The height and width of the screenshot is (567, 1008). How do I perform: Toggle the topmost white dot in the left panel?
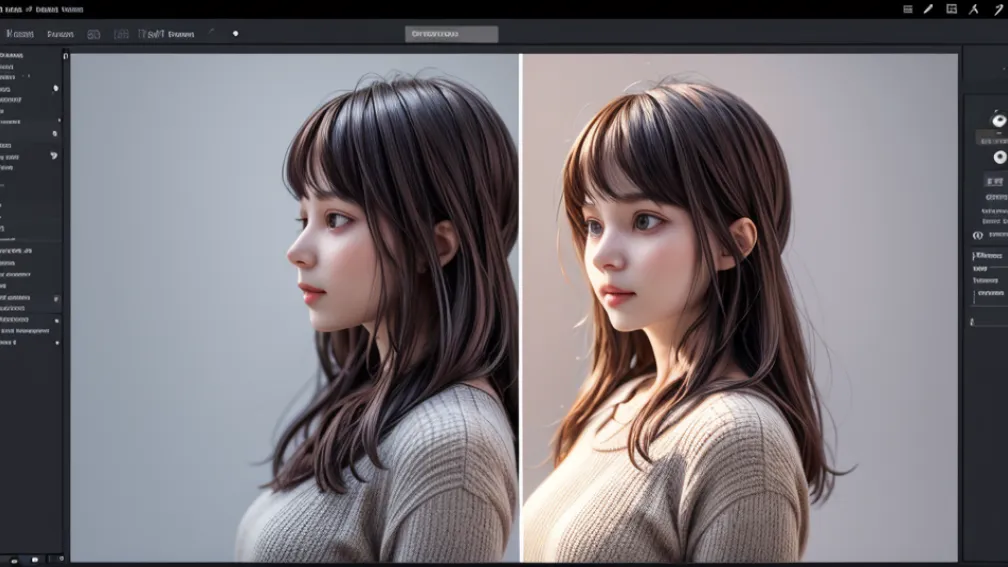pyautogui.click(x=55, y=88)
